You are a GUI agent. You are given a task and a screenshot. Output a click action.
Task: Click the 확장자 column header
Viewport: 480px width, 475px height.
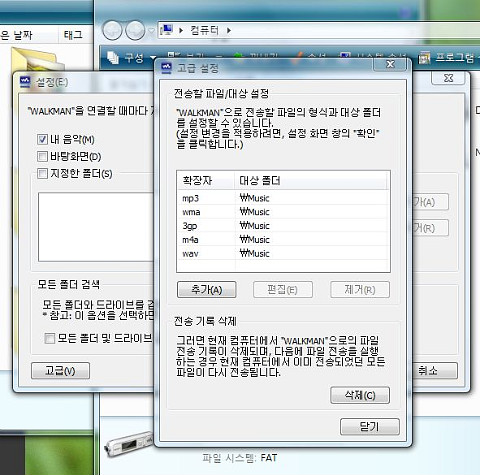206,181
